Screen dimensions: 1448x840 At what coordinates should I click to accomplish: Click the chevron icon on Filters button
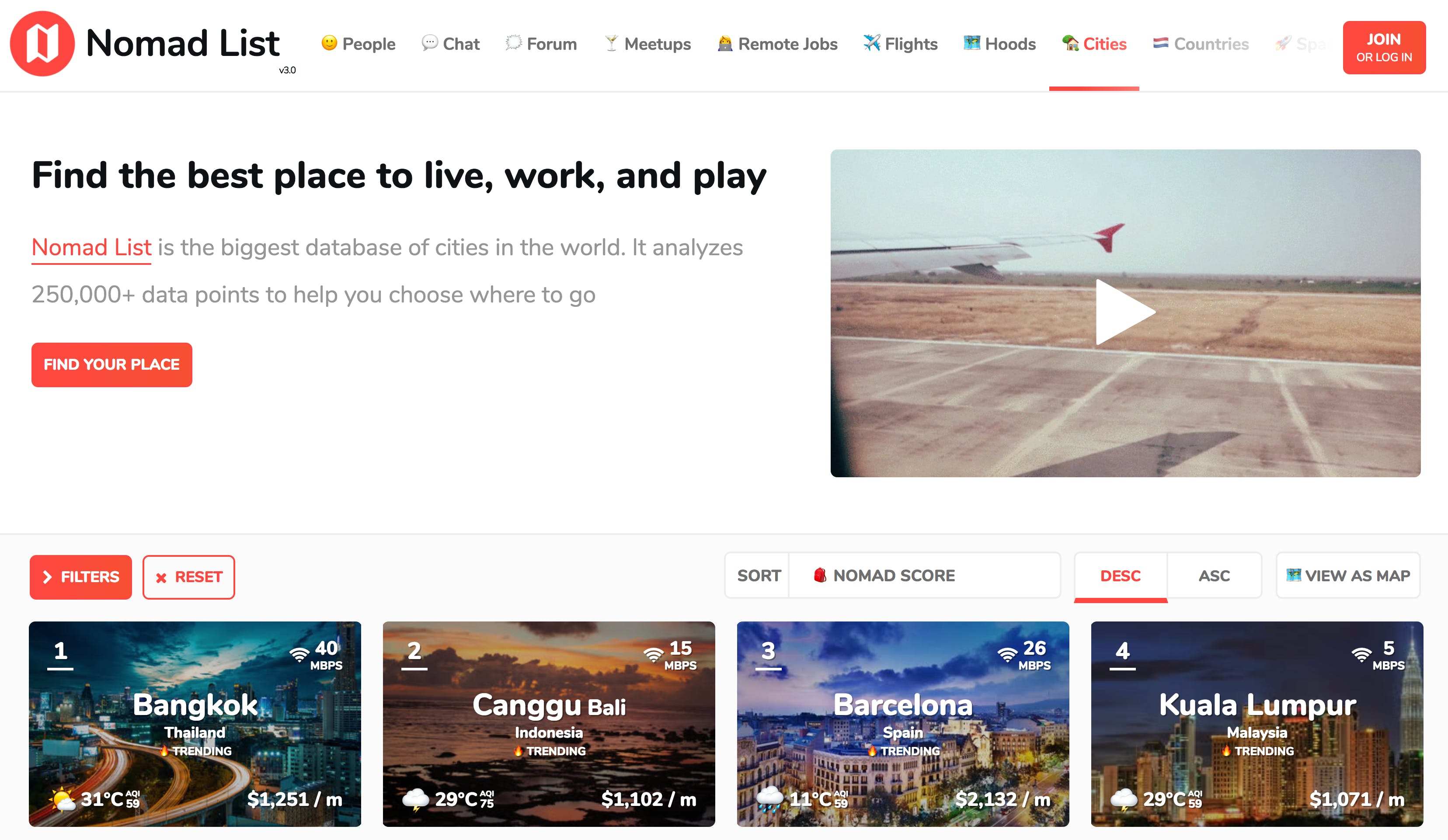point(48,577)
